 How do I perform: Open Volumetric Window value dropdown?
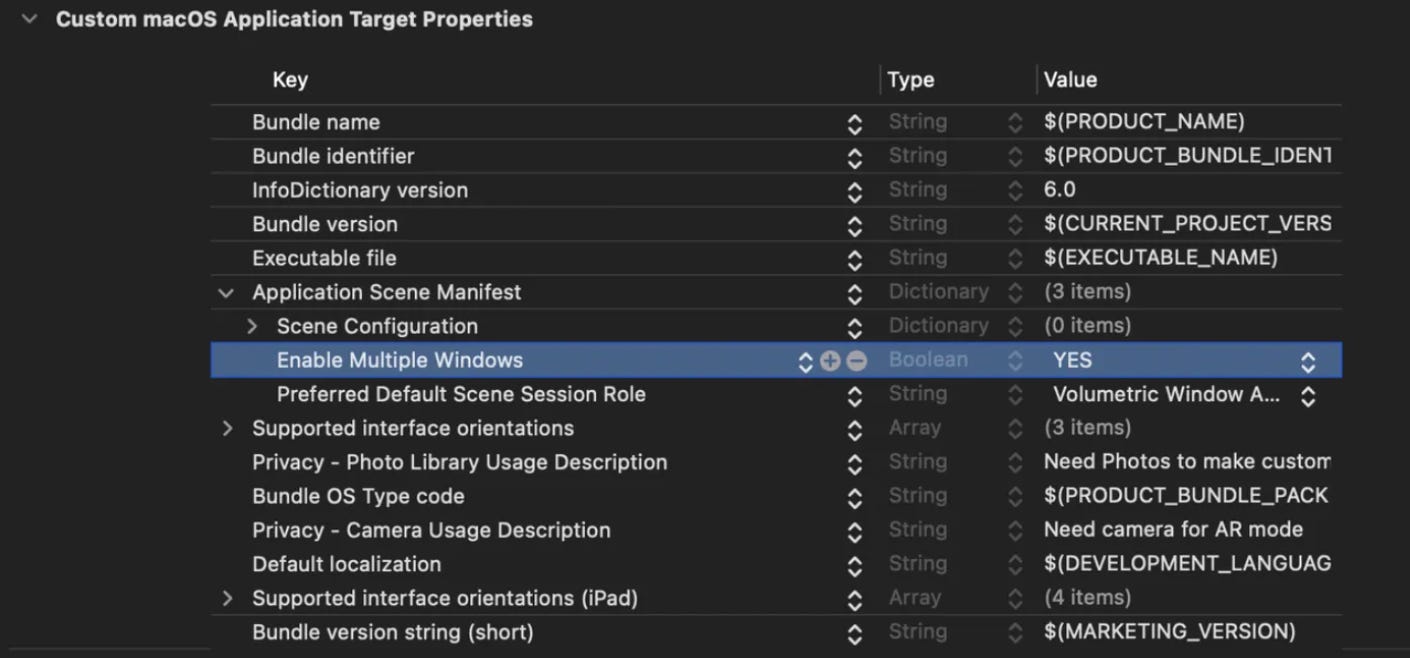pyautogui.click(x=1307, y=395)
